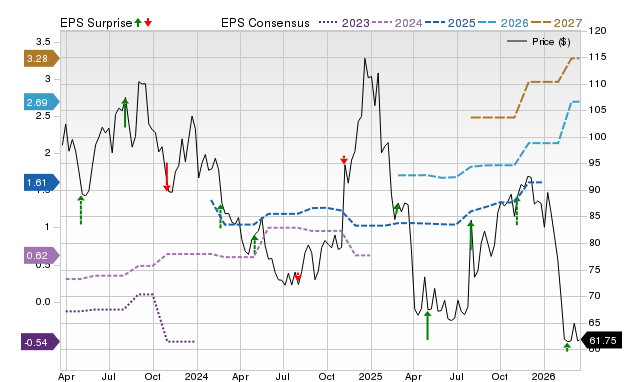
Task: Click the 70 price axis label
Action: pos(595,295)
